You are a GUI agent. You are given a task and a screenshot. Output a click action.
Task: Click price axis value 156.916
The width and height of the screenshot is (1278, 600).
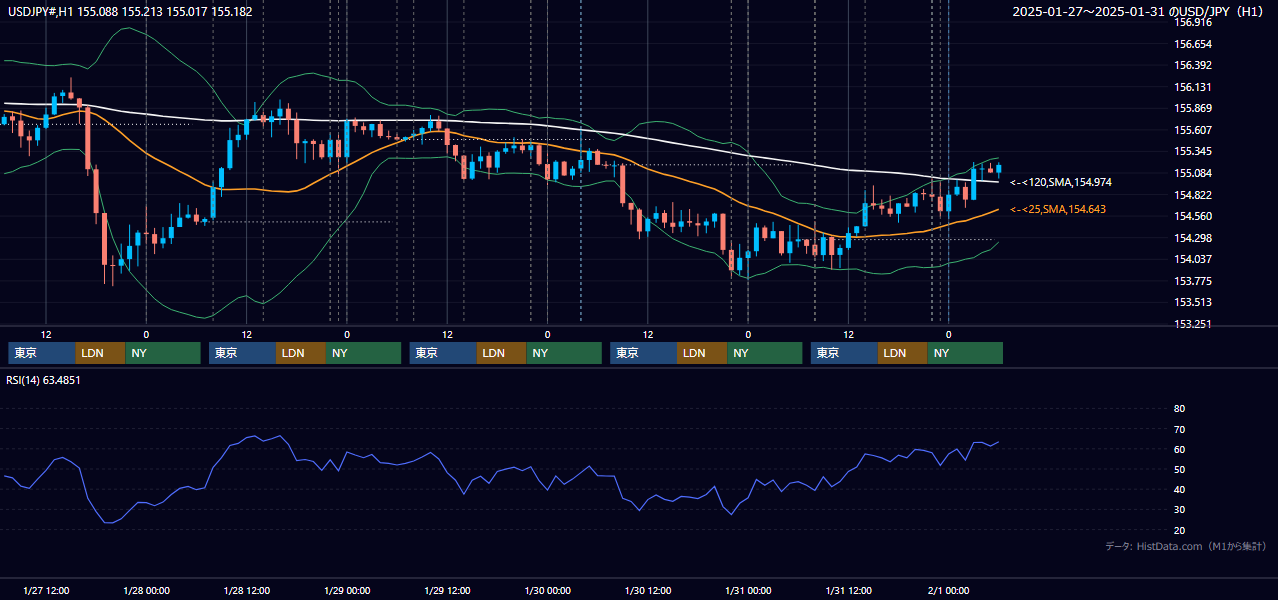[1192, 22]
